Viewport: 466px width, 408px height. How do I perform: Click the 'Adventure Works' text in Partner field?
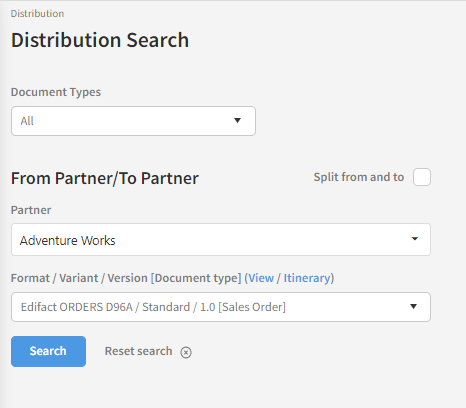pos(68,240)
